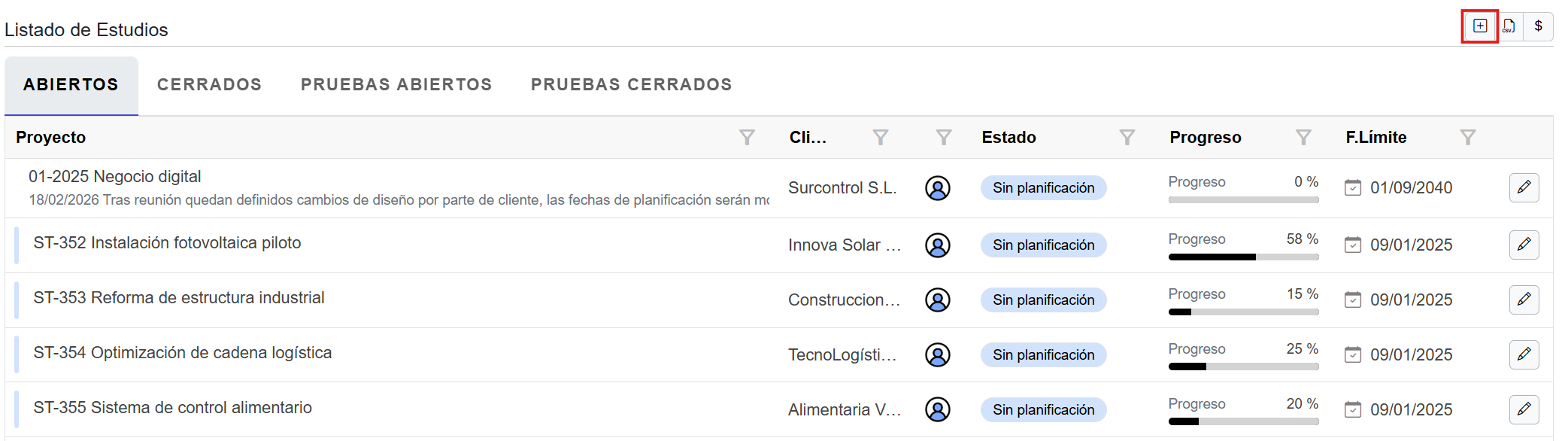Export the studies list to CSV
1568x441 pixels.
click(1509, 26)
